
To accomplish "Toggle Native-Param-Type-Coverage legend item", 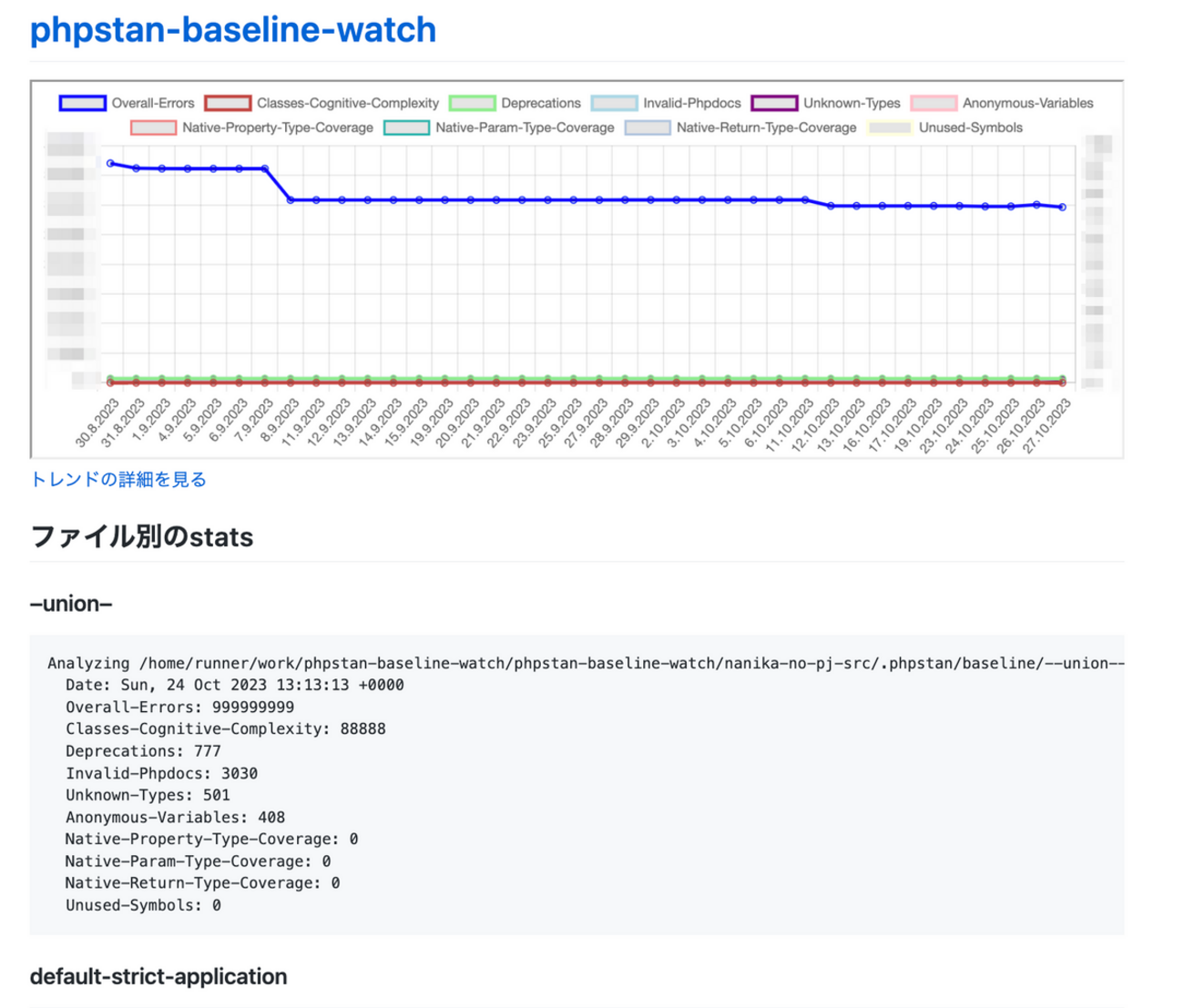I will (x=406, y=127).
